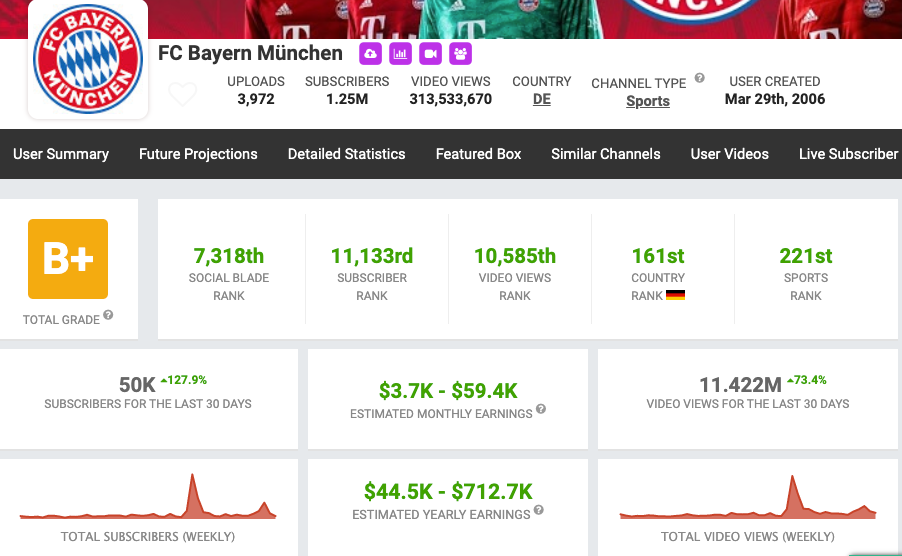902x556 pixels.
Task: Go to the Featured Box tab
Action: point(479,154)
